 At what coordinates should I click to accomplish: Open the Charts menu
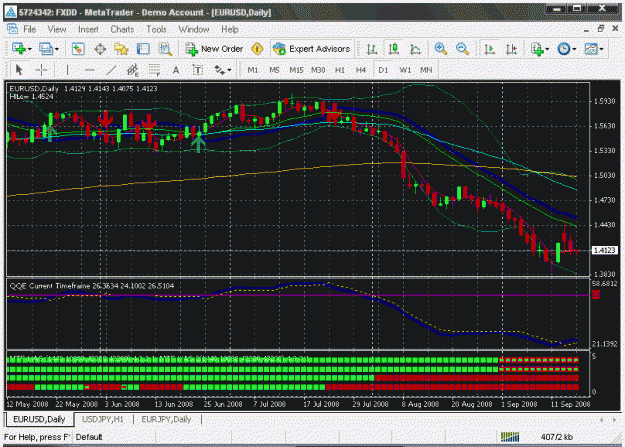[122, 30]
